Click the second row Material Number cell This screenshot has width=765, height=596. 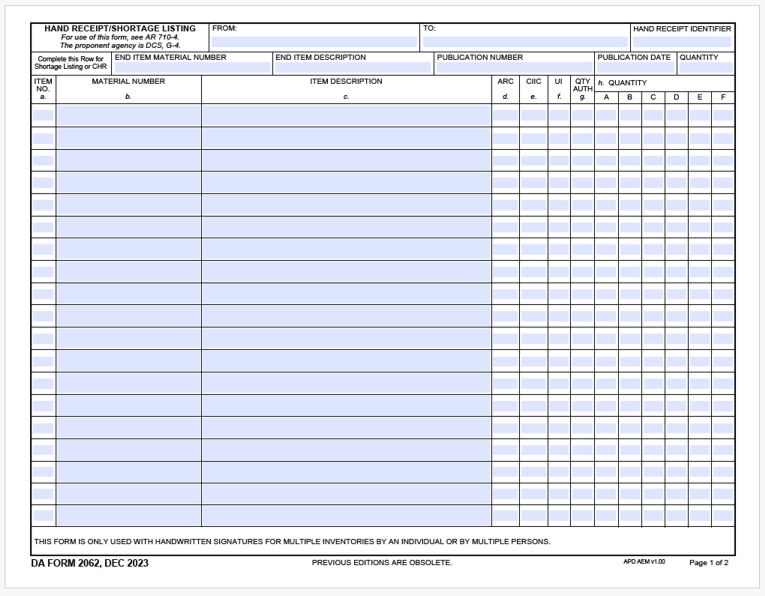128,138
